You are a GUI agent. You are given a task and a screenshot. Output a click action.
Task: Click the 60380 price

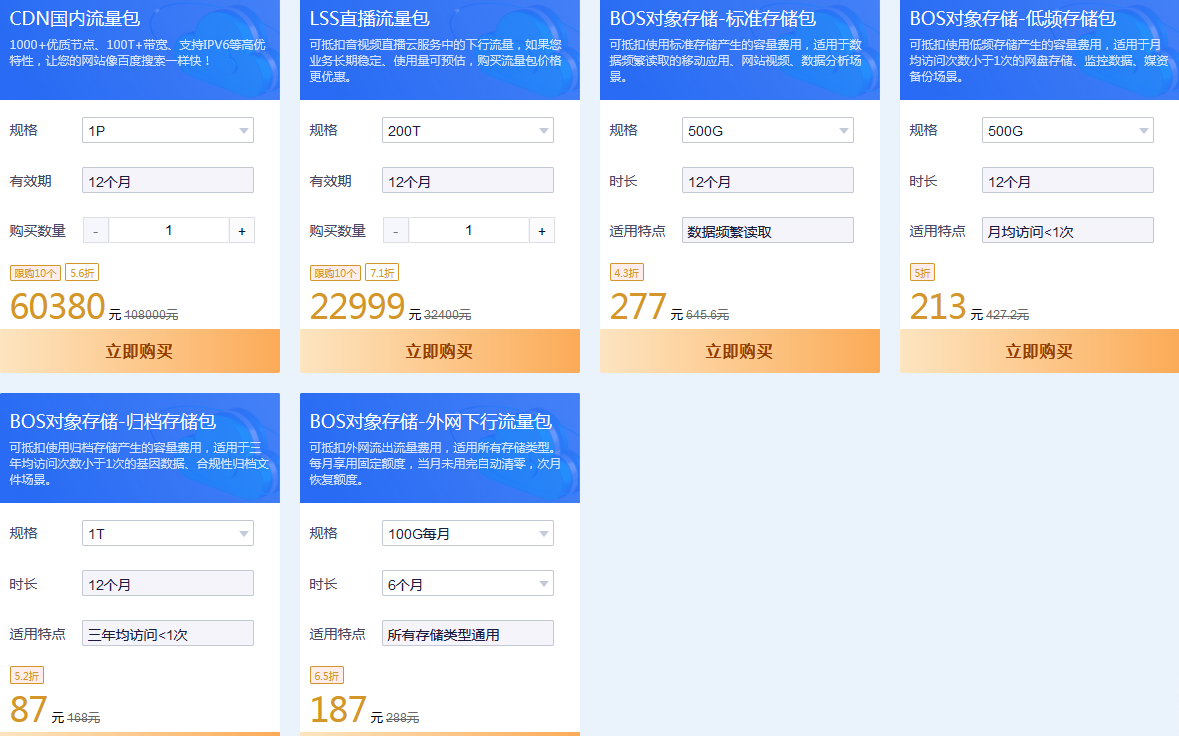57,306
